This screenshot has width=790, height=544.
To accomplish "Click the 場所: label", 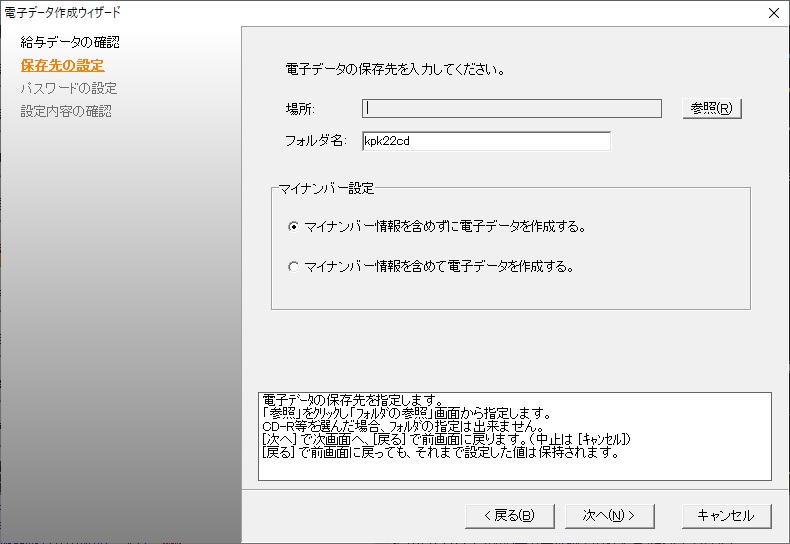I will 300,109.
